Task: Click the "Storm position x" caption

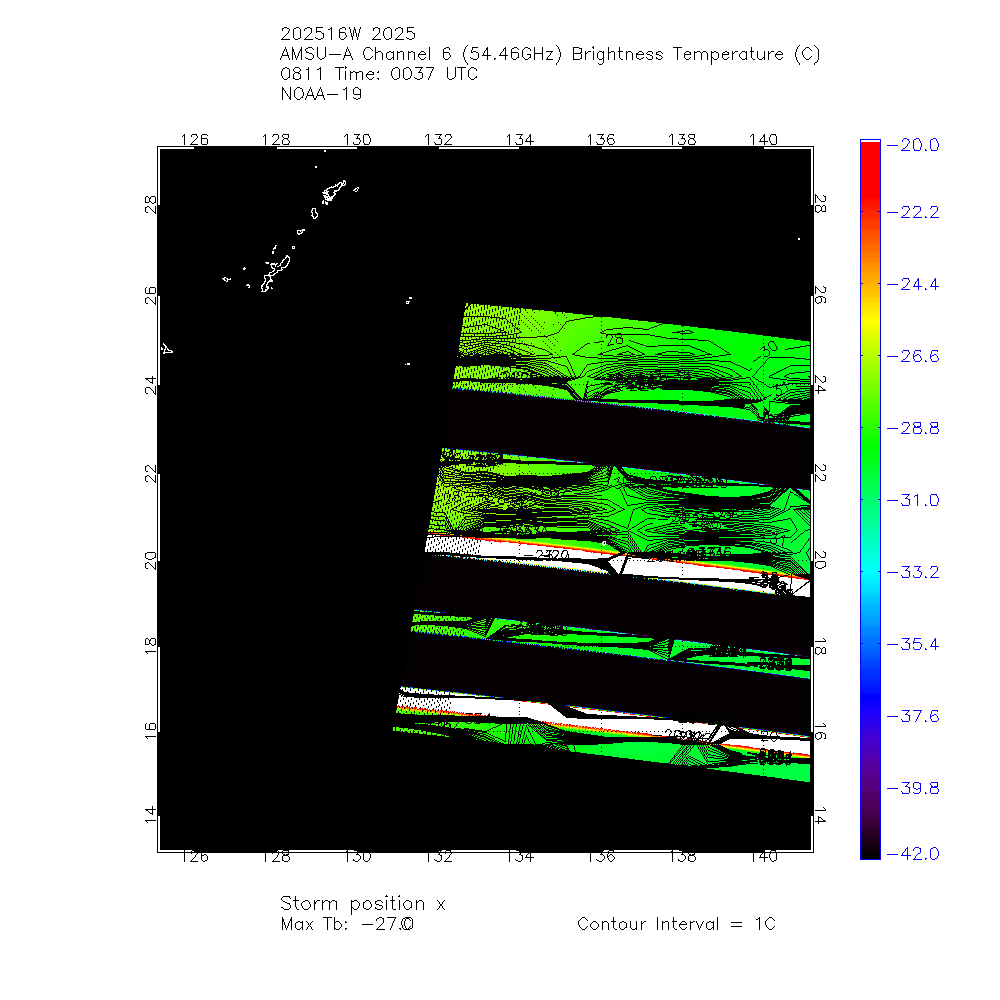Action: (x=362, y=904)
